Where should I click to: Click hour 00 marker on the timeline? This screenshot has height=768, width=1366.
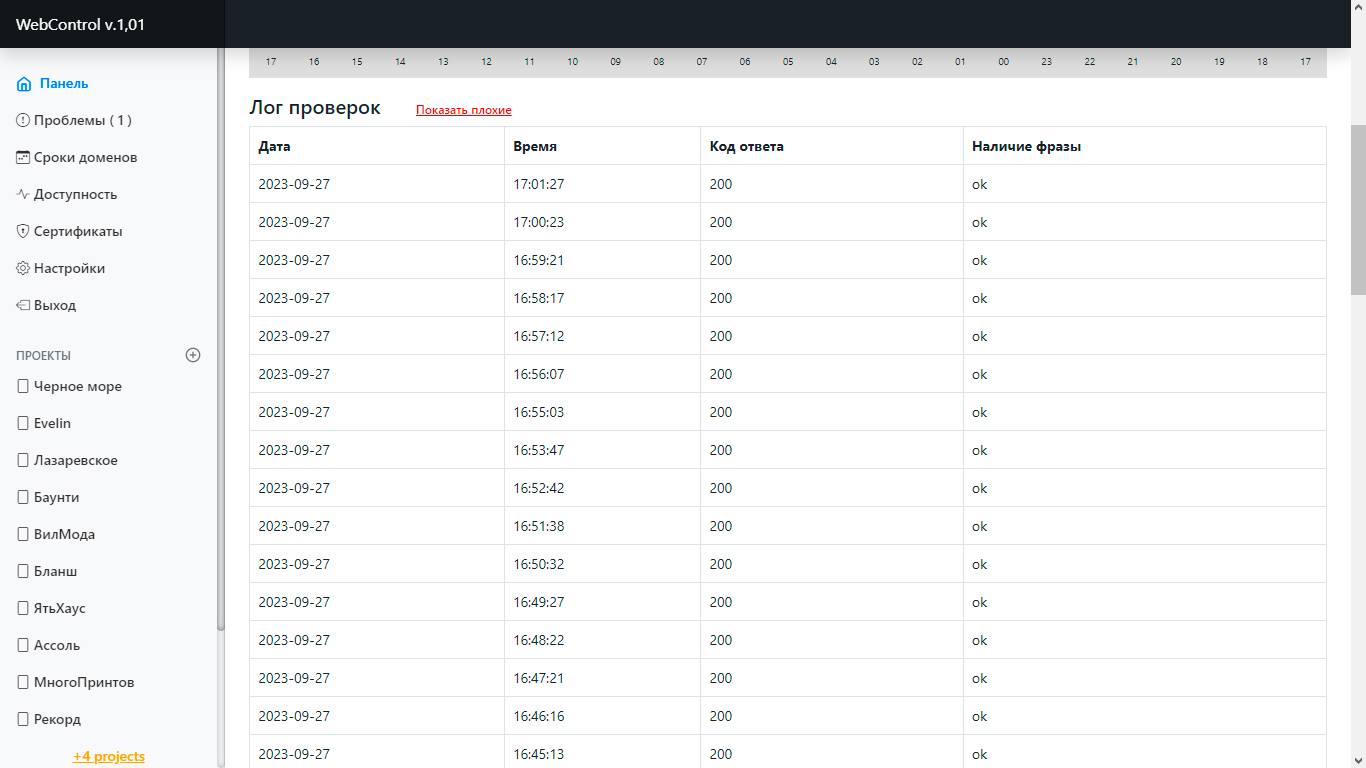(1003, 62)
